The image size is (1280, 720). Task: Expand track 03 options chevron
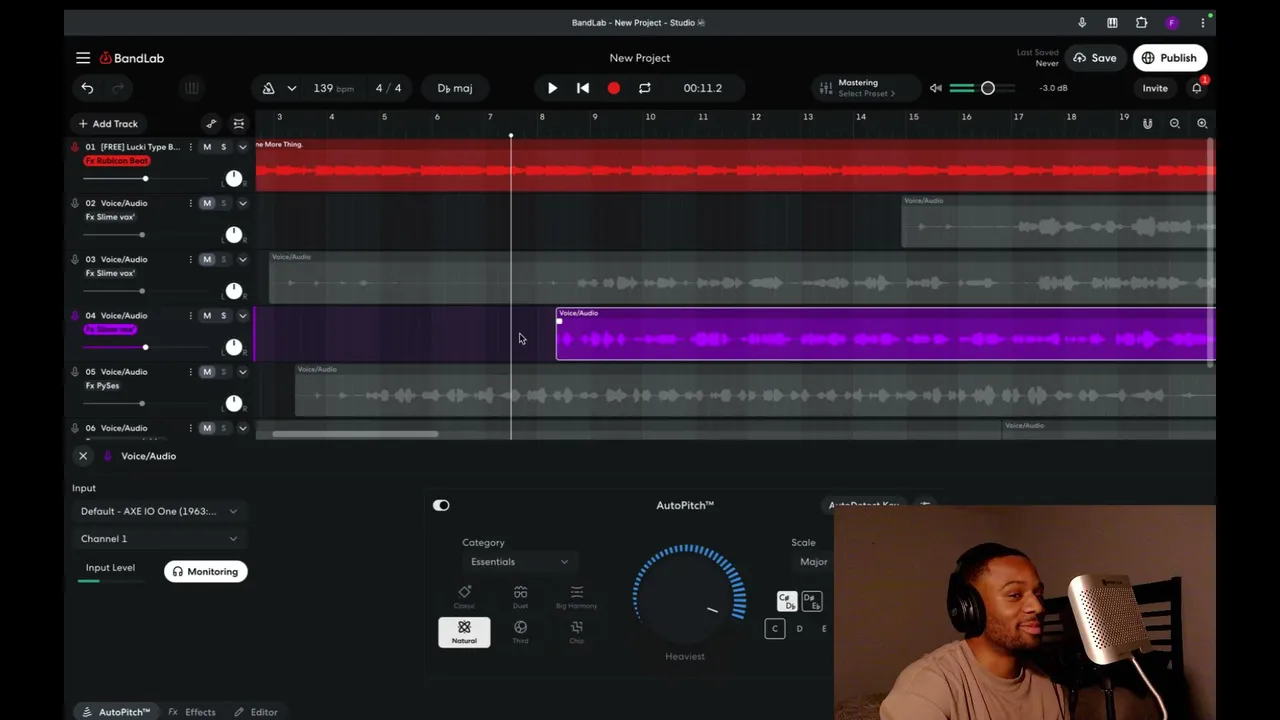coord(242,259)
